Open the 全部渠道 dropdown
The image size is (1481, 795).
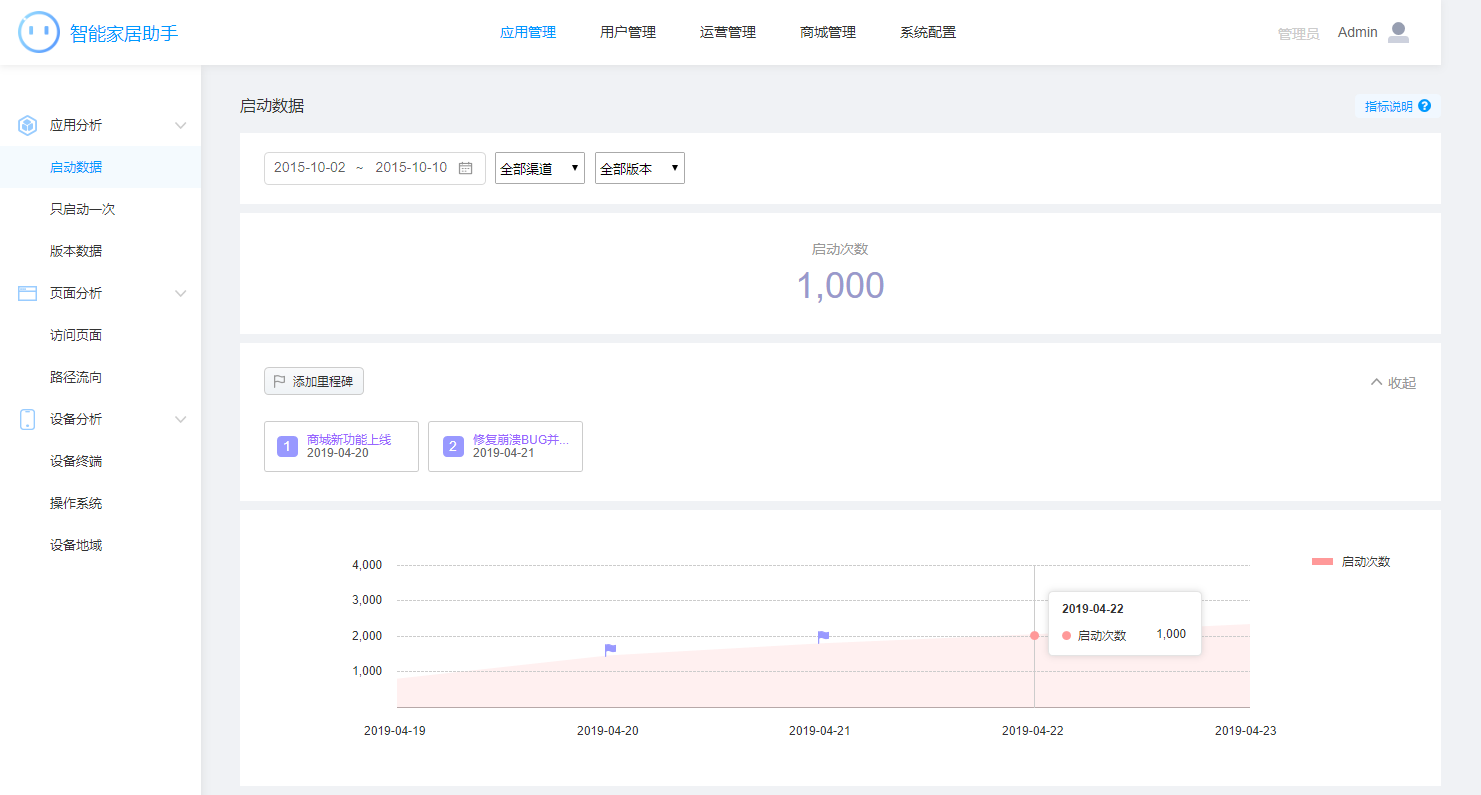coord(540,169)
